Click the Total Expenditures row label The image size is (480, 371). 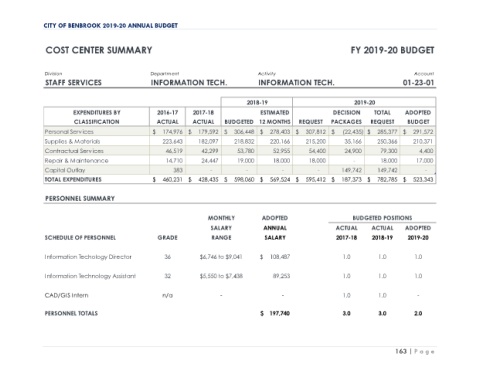[x=73, y=179]
